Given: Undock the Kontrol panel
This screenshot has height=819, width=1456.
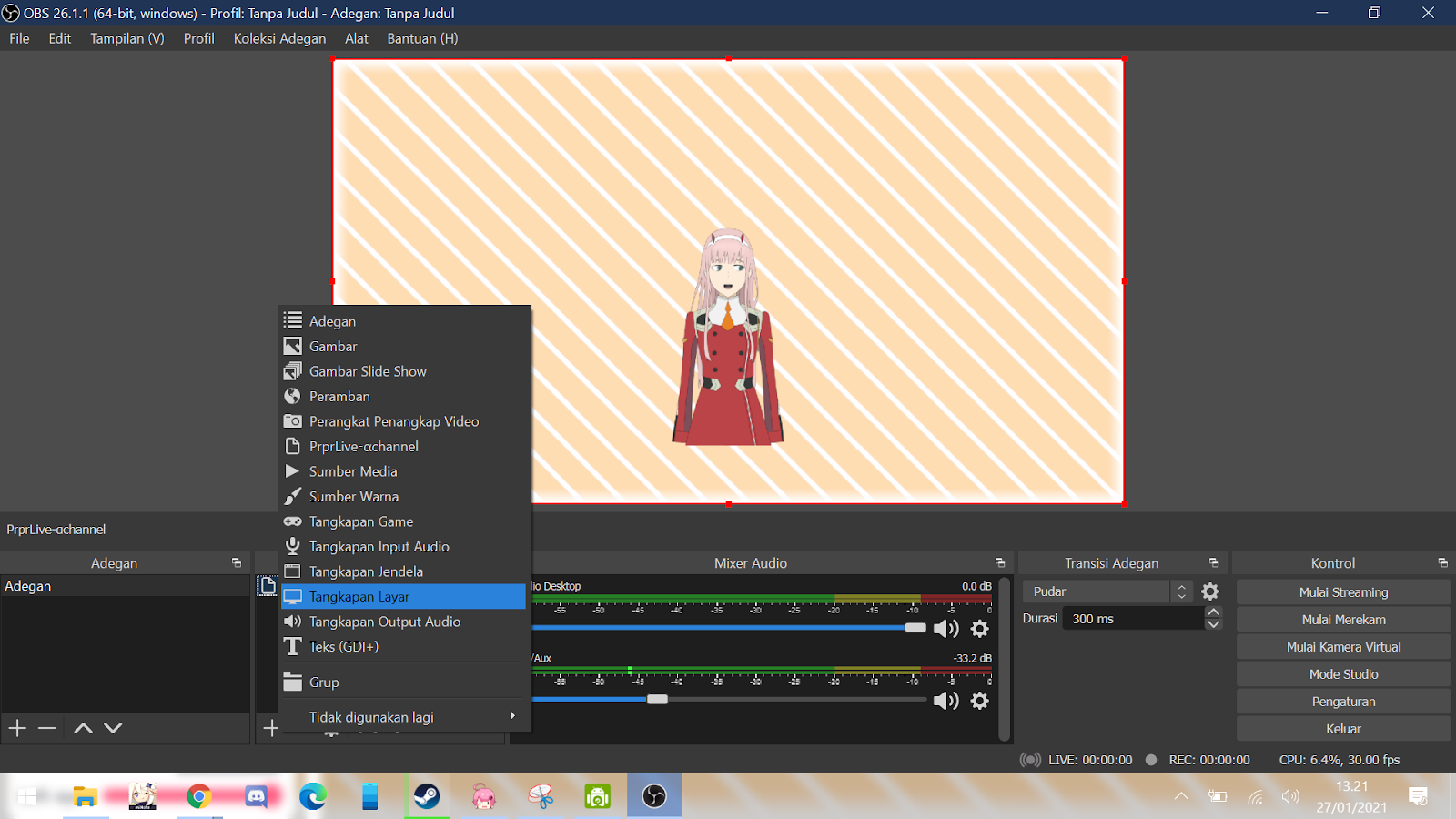Looking at the screenshot, I should point(1442,563).
